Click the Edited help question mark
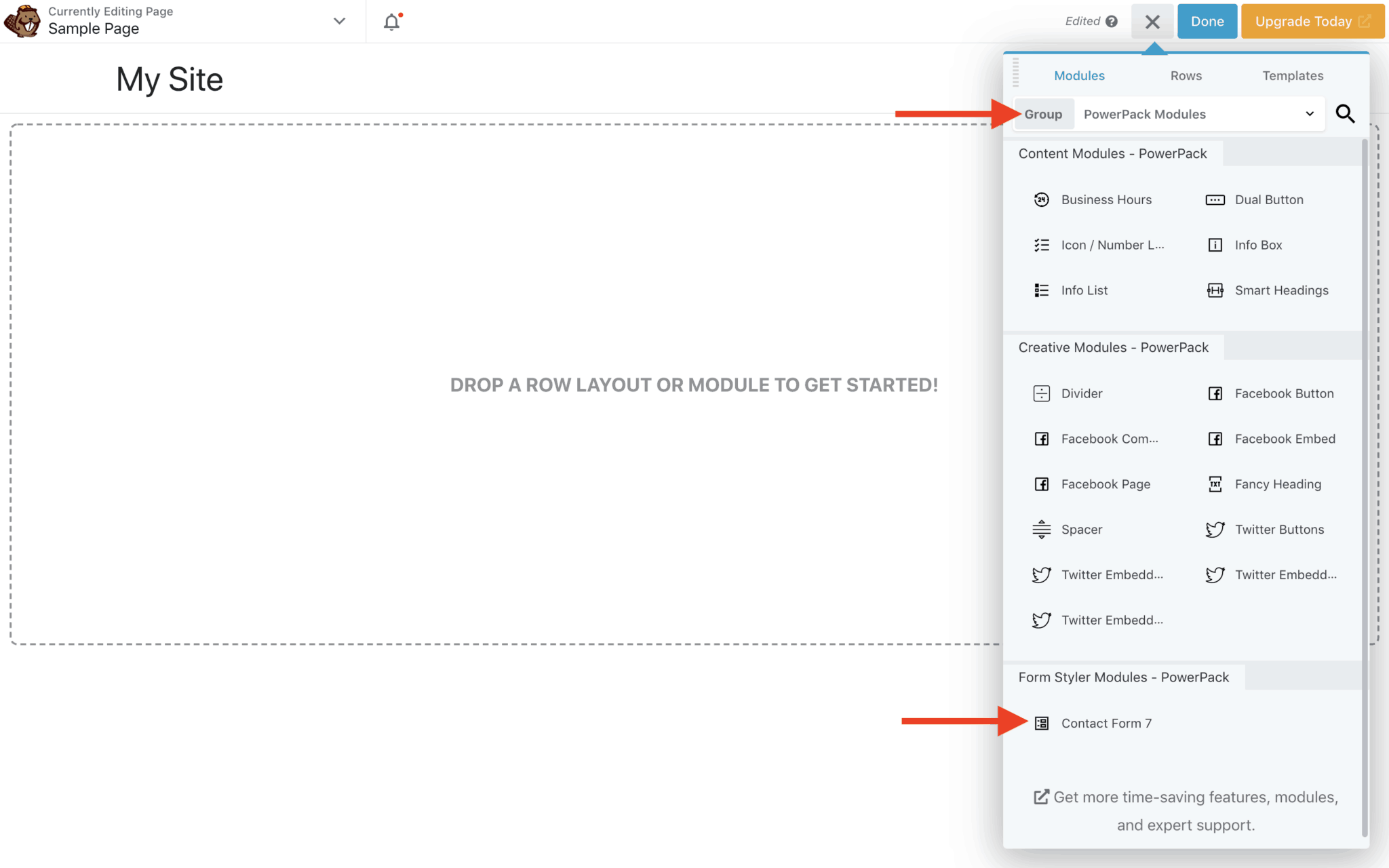This screenshot has width=1389, height=868. click(x=1111, y=21)
